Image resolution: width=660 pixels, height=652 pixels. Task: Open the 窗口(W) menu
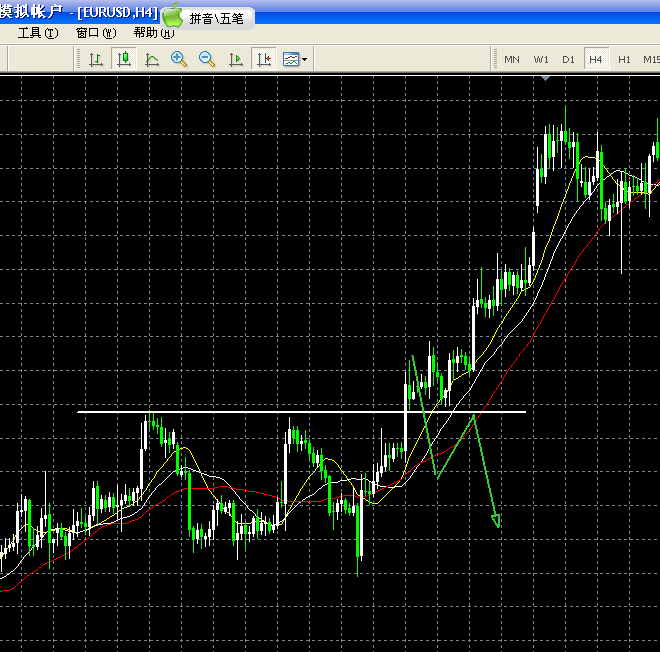pyautogui.click(x=96, y=33)
